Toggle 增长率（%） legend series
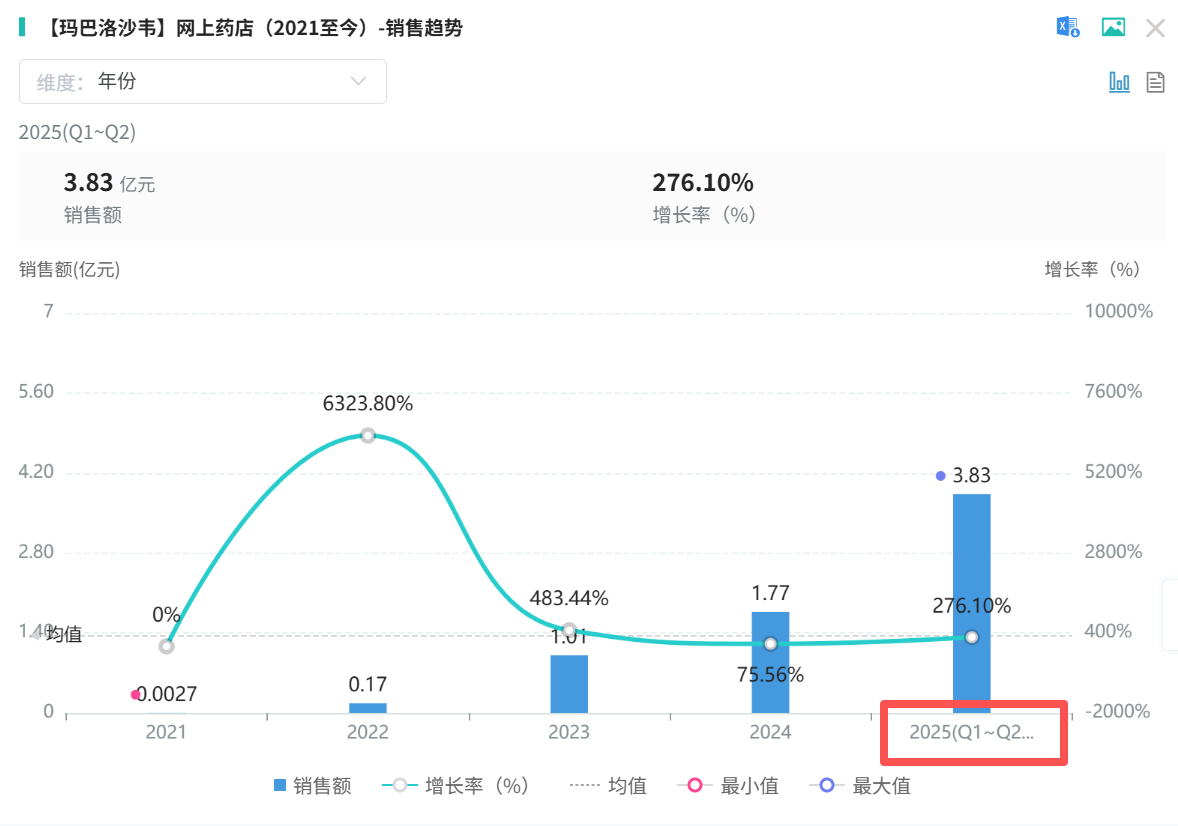1178x826 pixels. coord(455,786)
